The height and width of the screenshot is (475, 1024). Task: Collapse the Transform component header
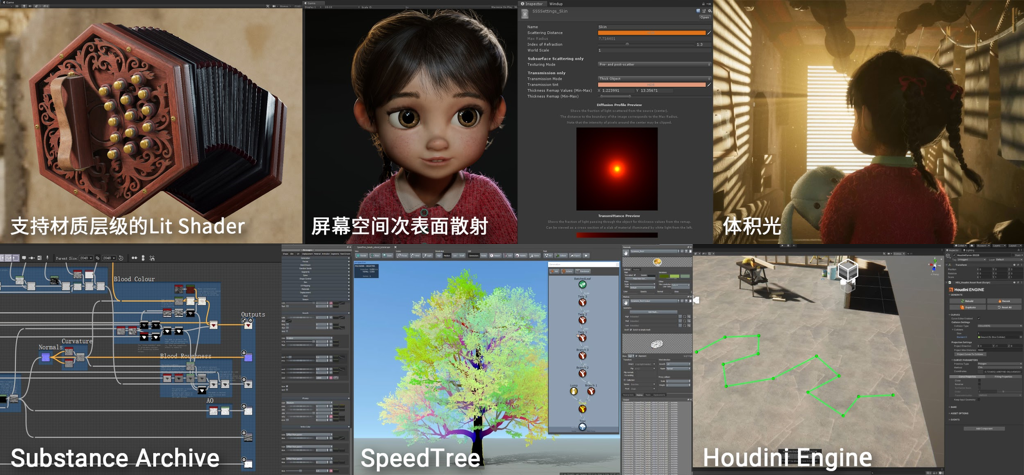[x=984, y=265]
